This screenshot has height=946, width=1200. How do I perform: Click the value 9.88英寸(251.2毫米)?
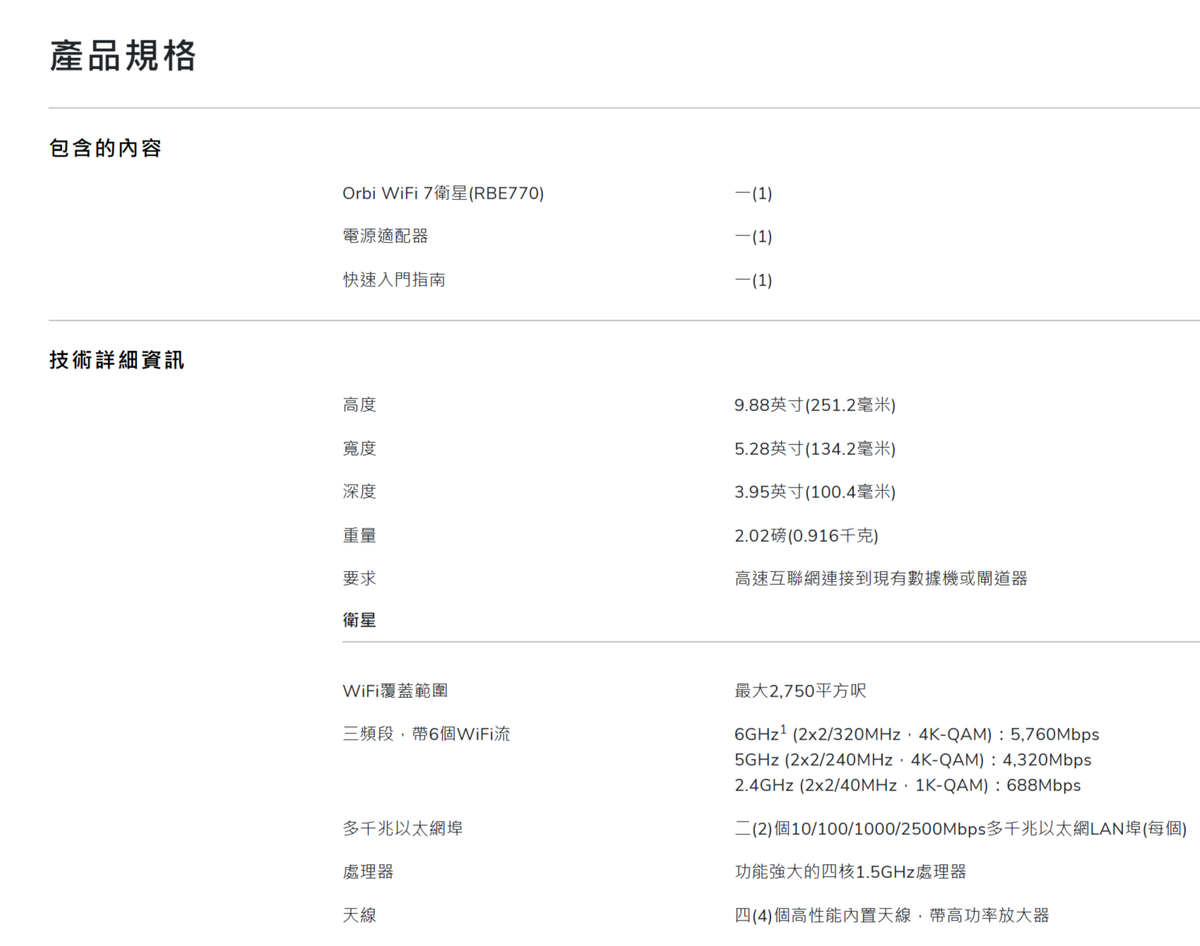pos(815,405)
